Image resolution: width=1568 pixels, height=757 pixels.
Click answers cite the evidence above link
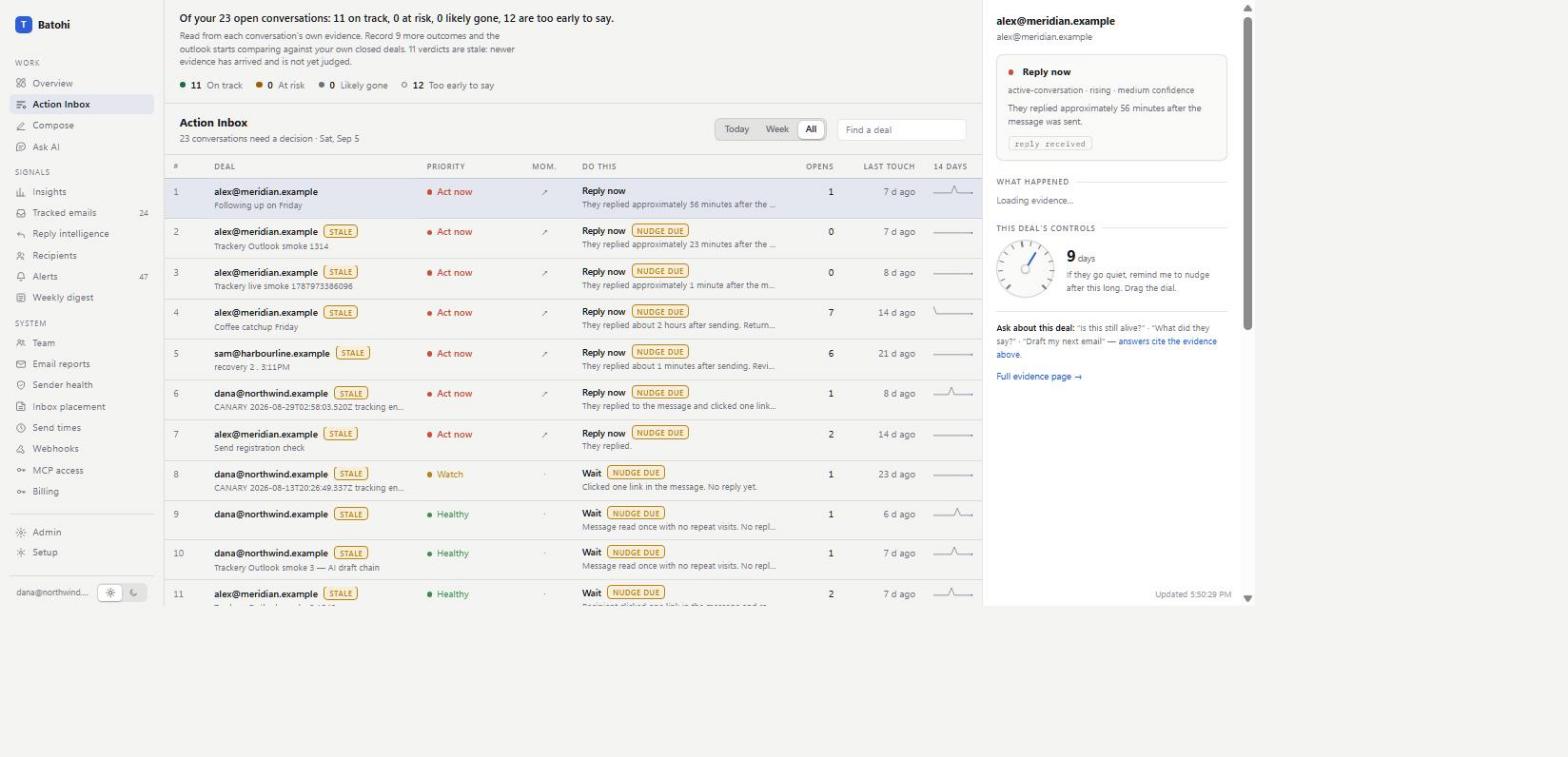tap(1108, 348)
